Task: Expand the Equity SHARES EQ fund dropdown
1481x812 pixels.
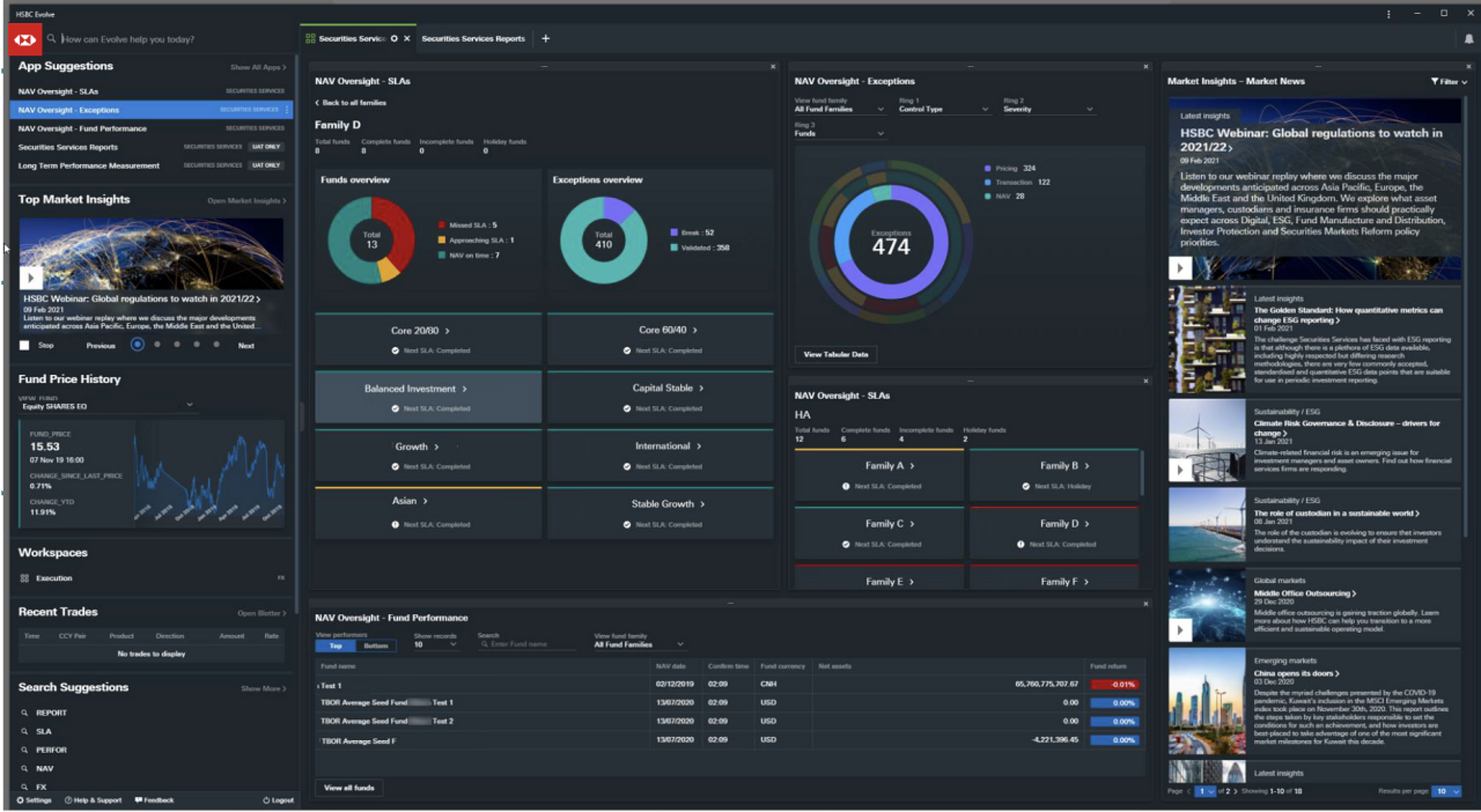Action: click(189, 405)
